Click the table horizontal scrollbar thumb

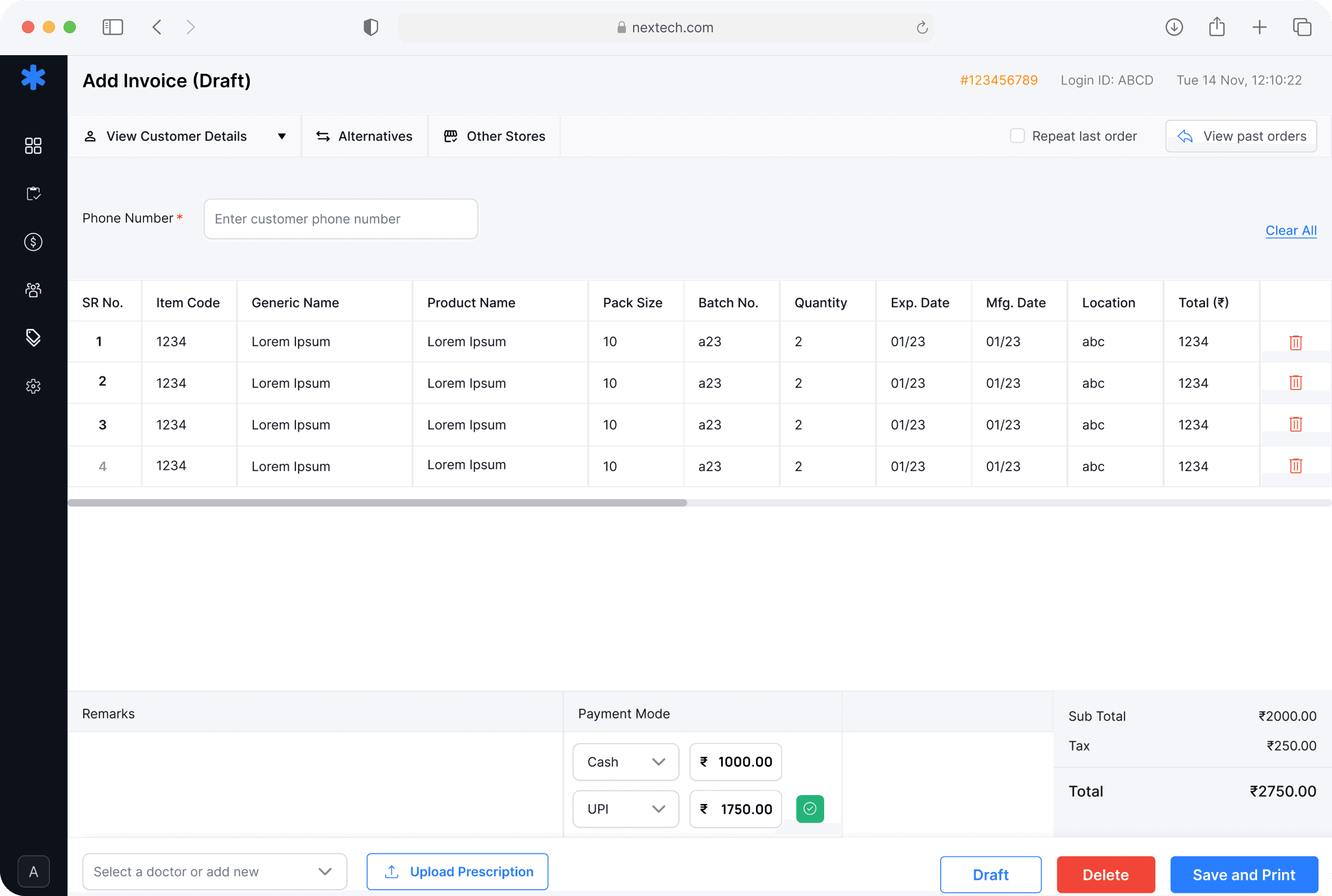(377, 503)
